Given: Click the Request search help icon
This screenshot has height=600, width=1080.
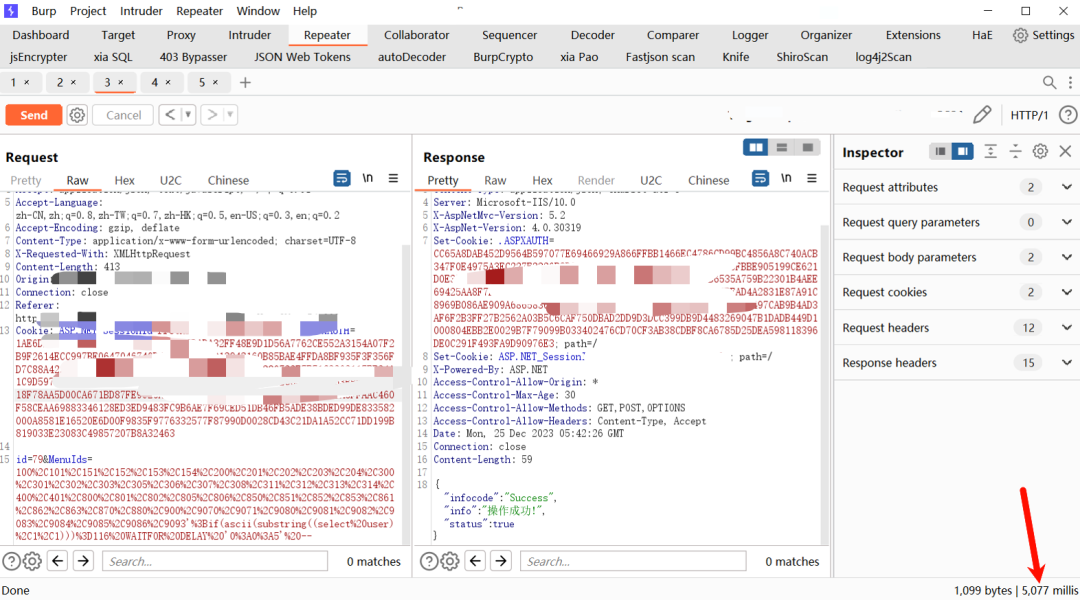Looking at the screenshot, I should (11, 561).
